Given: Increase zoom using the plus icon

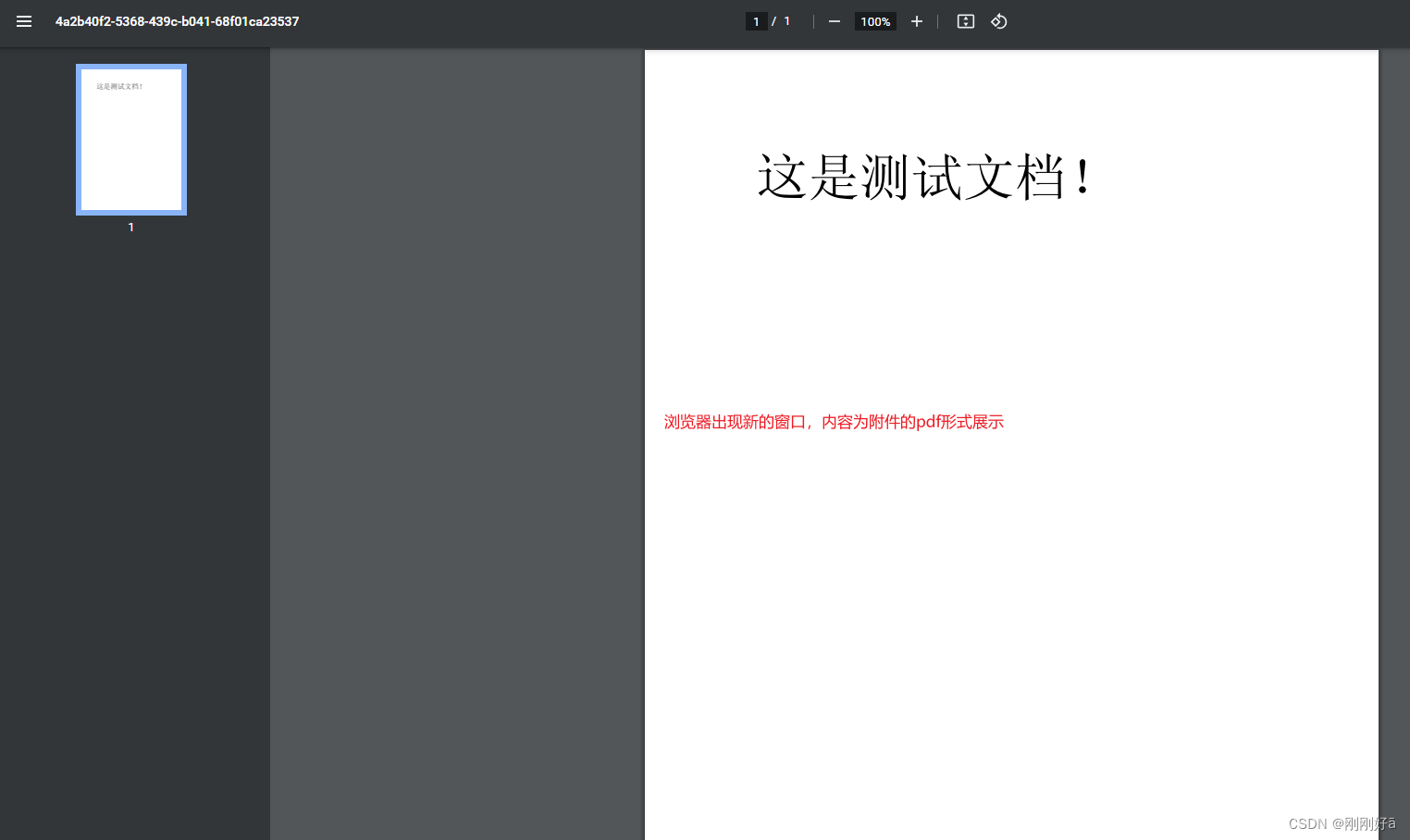Looking at the screenshot, I should 917,21.
